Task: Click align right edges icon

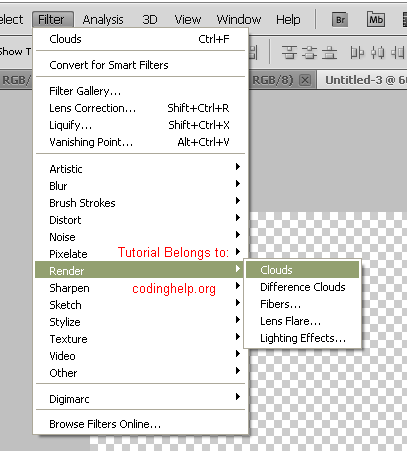Action: [x=397, y=53]
